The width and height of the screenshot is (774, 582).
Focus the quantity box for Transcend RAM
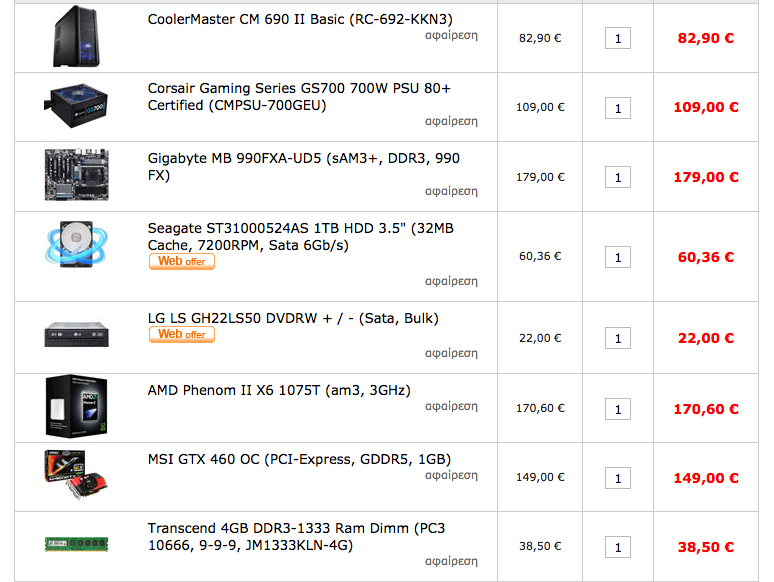click(618, 547)
